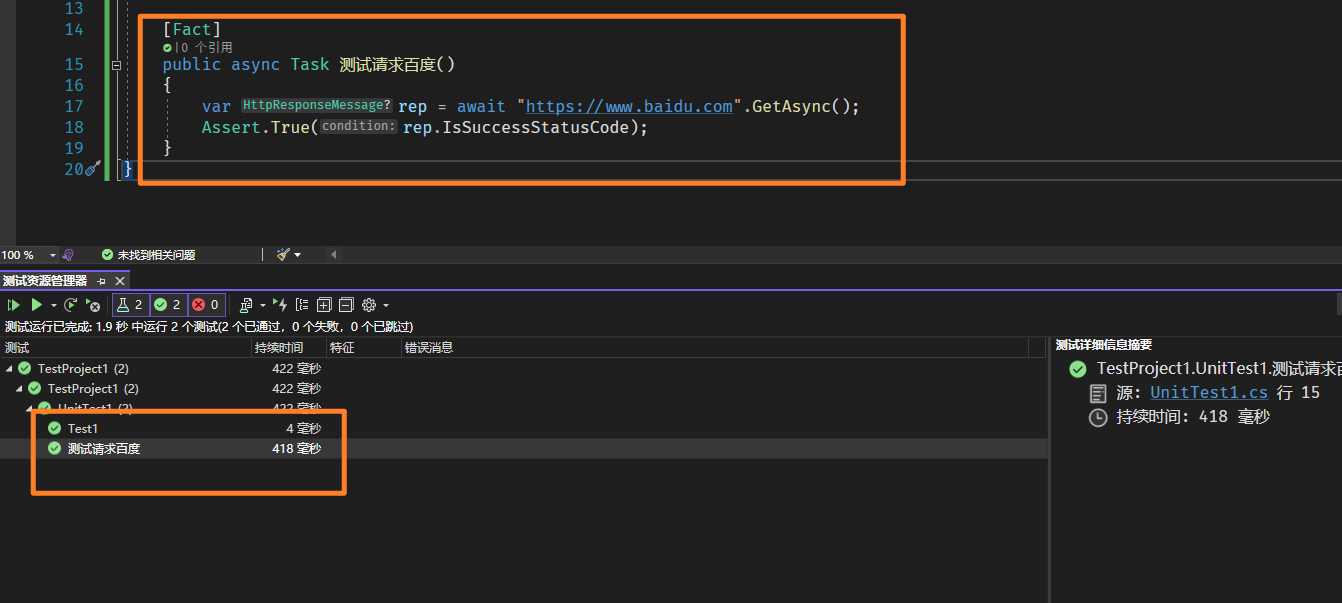The height and width of the screenshot is (603, 1342).
Task: Select the 测试资源管理器 panel tab
Action: [45, 281]
